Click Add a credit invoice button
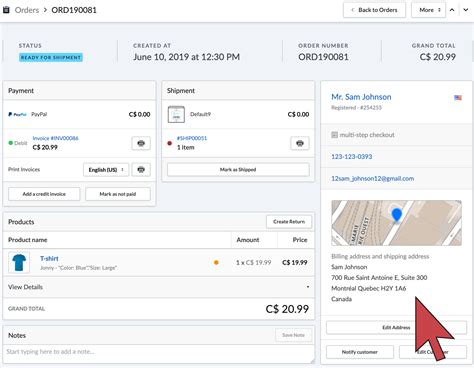 44,194
